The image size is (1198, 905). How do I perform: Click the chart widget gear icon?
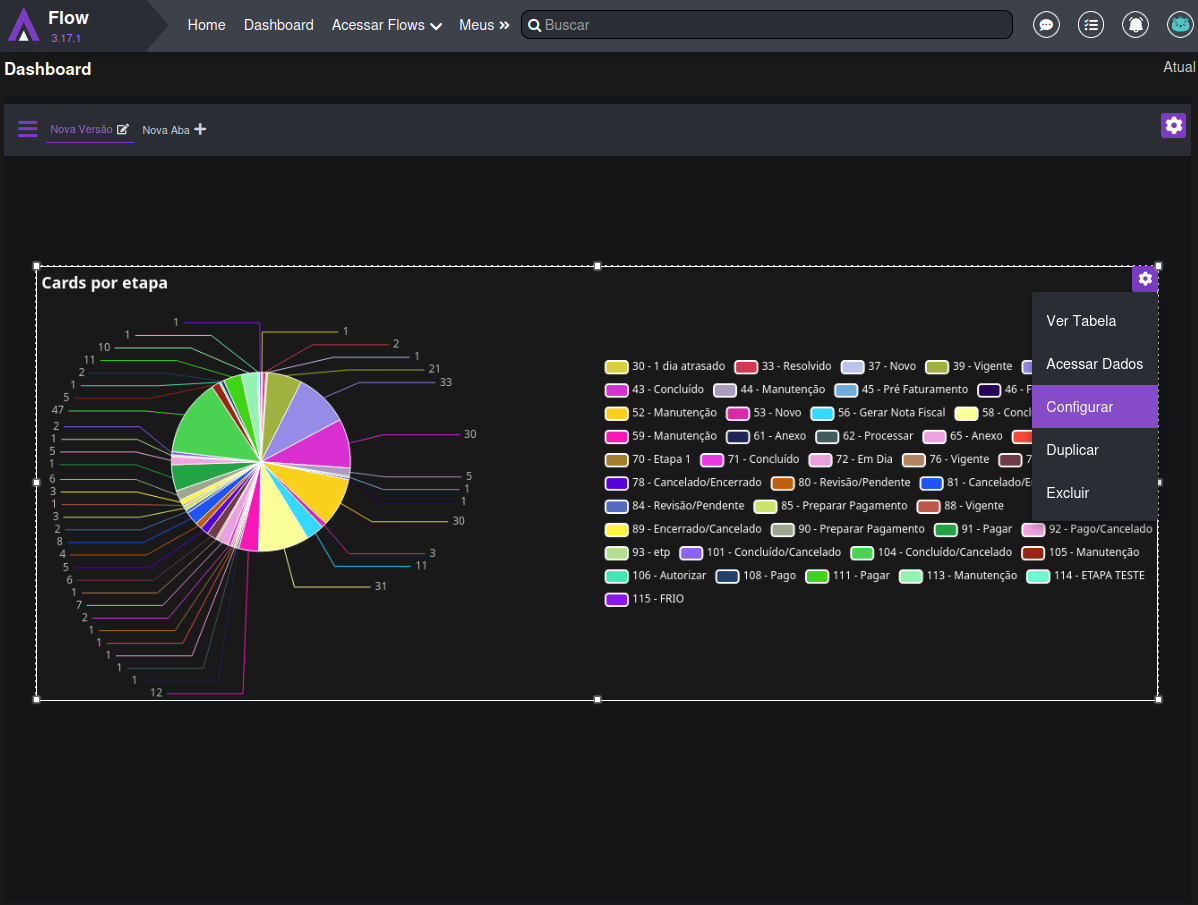pos(1145,279)
